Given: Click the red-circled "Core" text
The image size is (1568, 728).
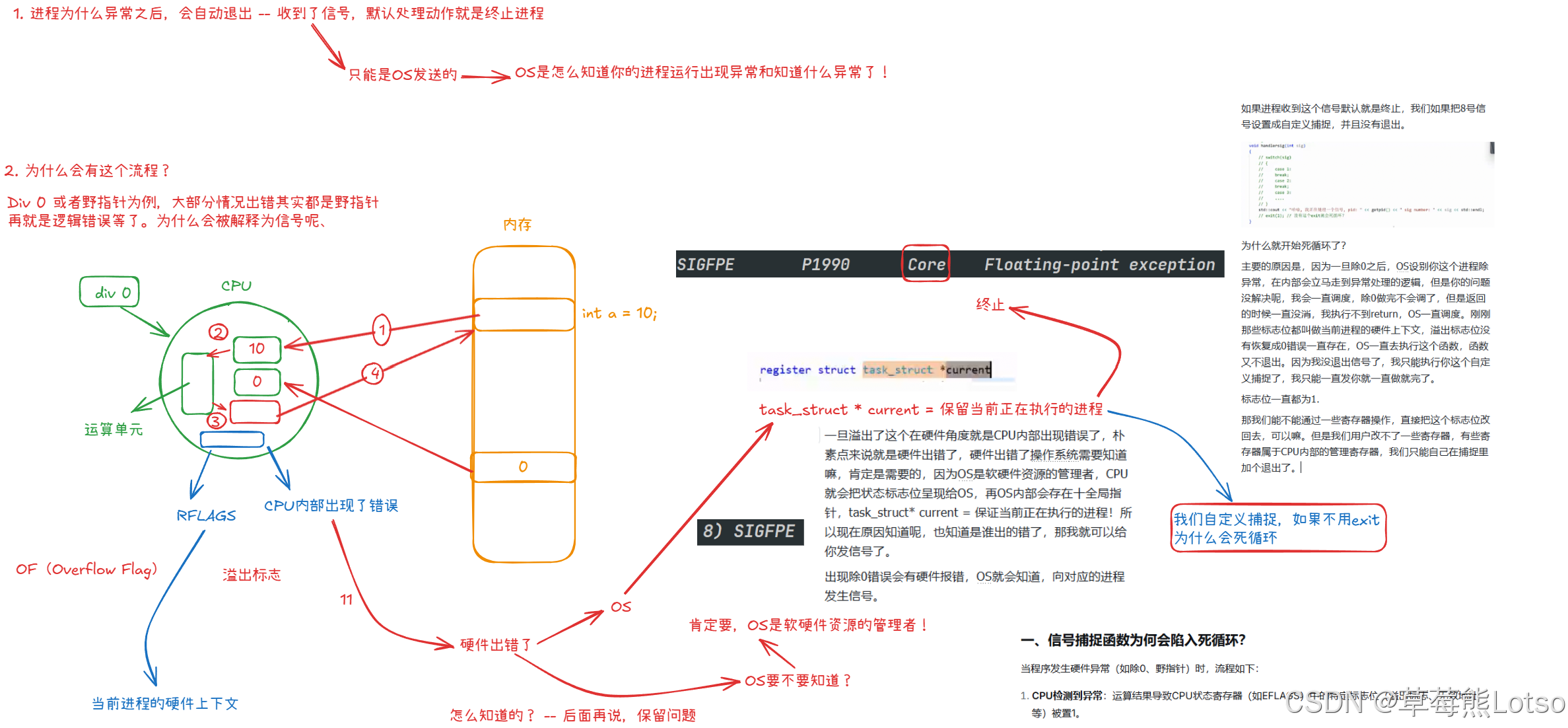Looking at the screenshot, I should 926,264.
